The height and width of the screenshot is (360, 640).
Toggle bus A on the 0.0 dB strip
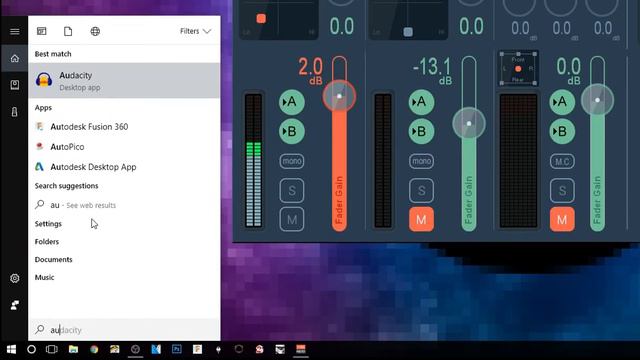pos(562,102)
